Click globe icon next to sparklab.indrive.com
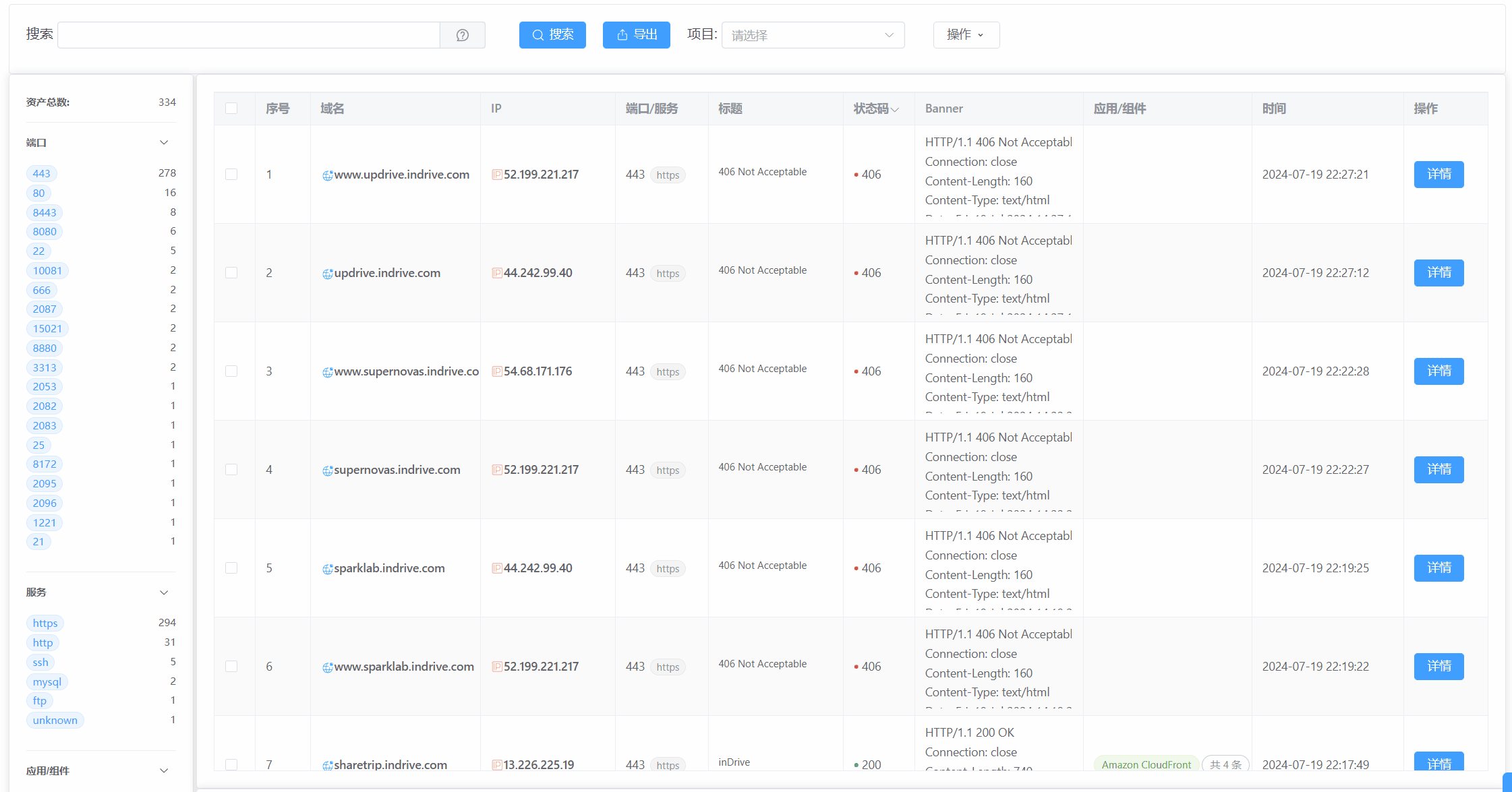Image resolution: width=1512 pixels, height=792 pixels. (328, 569)
